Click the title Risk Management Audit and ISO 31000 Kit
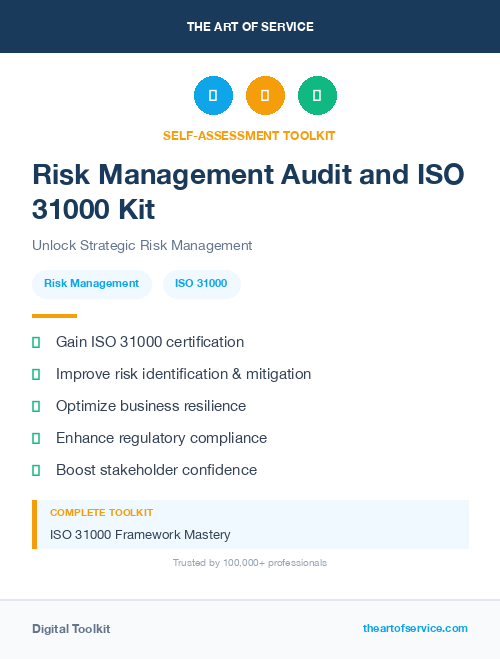 (x=248, y=191)
